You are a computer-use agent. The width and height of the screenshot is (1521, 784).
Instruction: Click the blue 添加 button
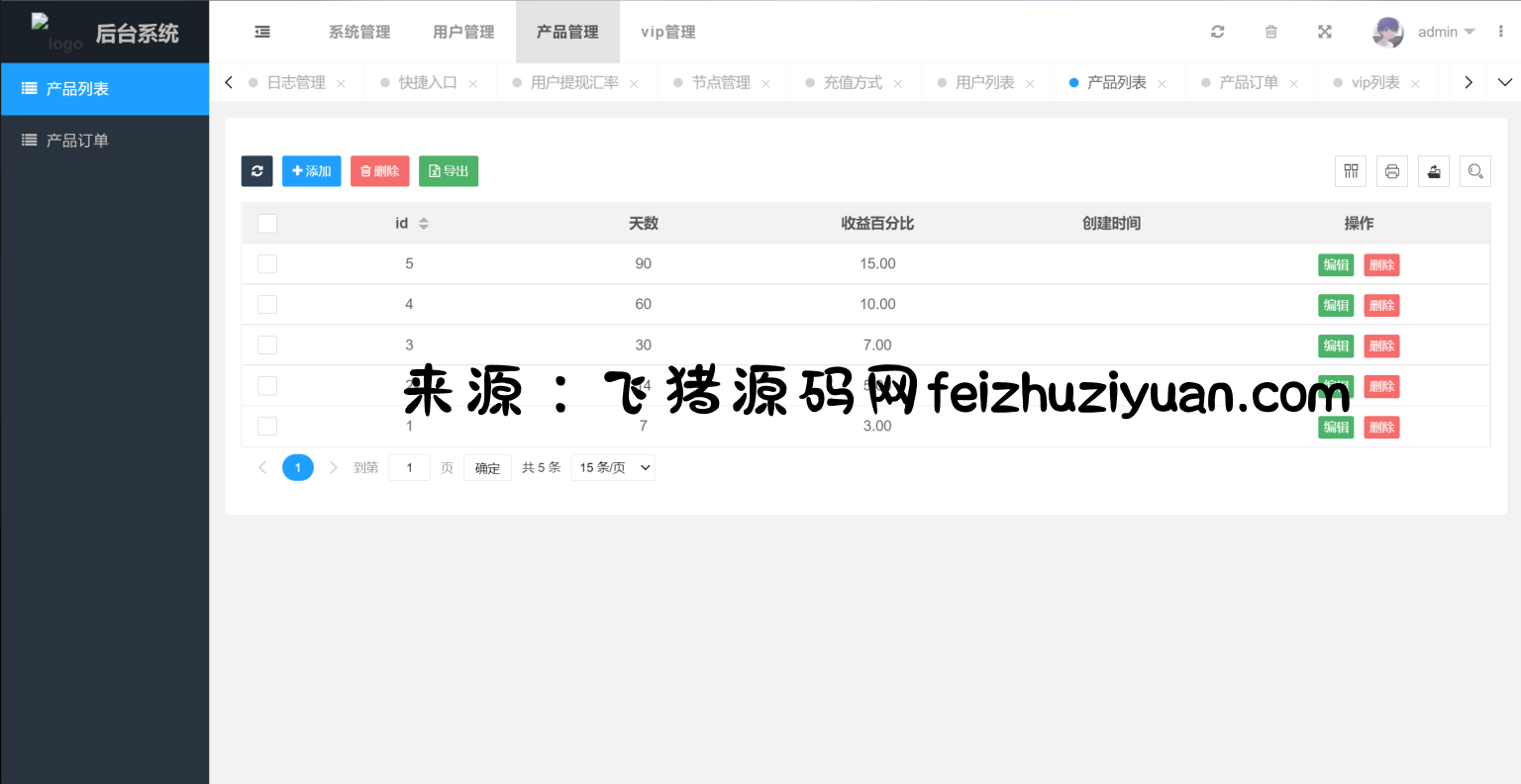pos(312,171)
